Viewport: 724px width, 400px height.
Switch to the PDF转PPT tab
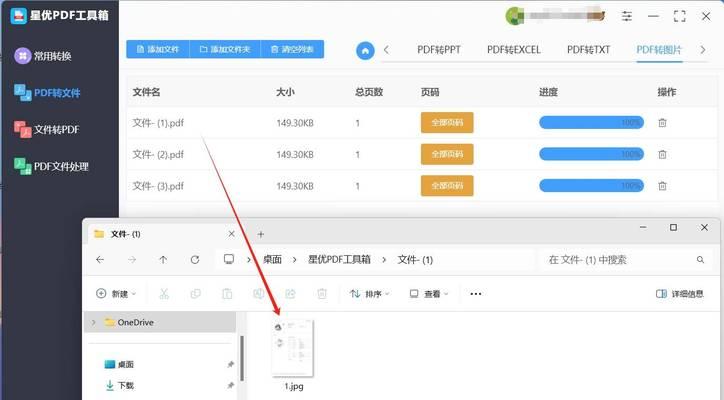click(439, 50)
